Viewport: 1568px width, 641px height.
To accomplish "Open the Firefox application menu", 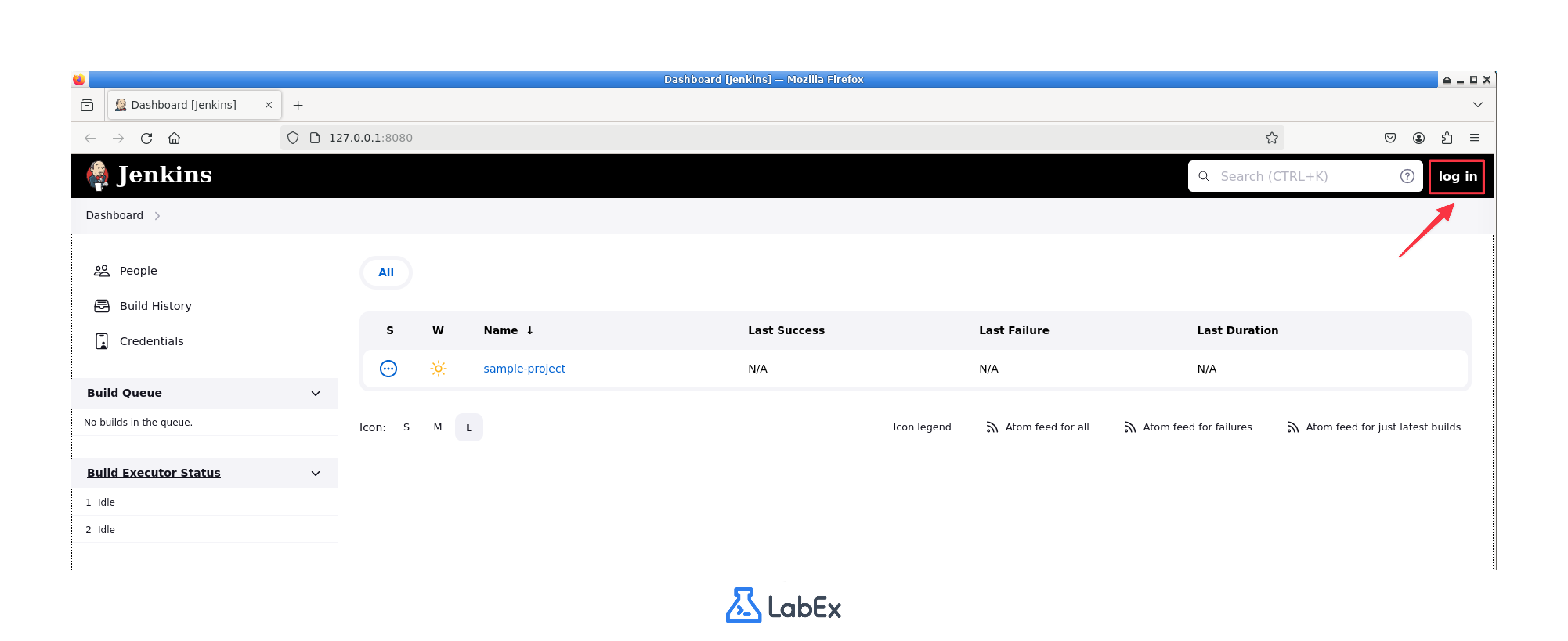I will 1477,138.
